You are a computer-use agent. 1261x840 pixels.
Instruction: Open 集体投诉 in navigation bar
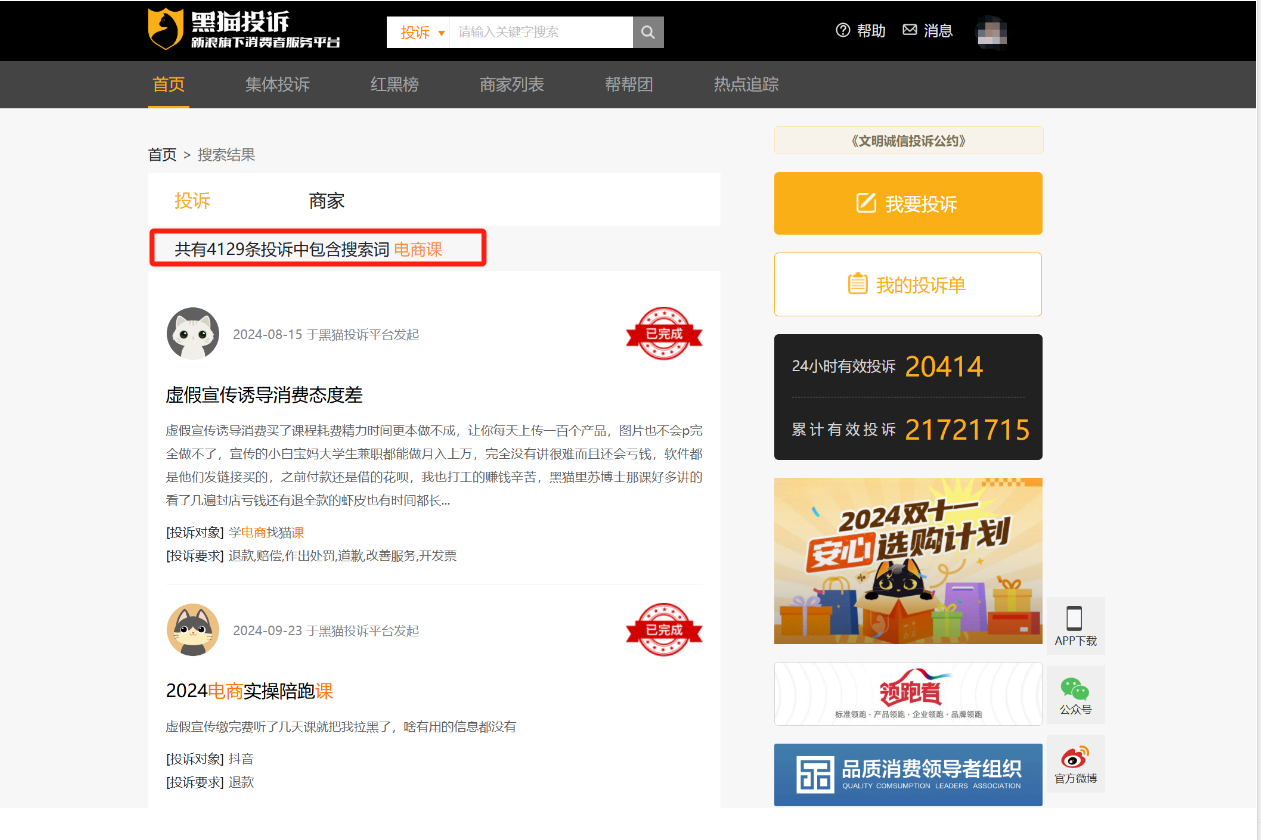[277, 85]
